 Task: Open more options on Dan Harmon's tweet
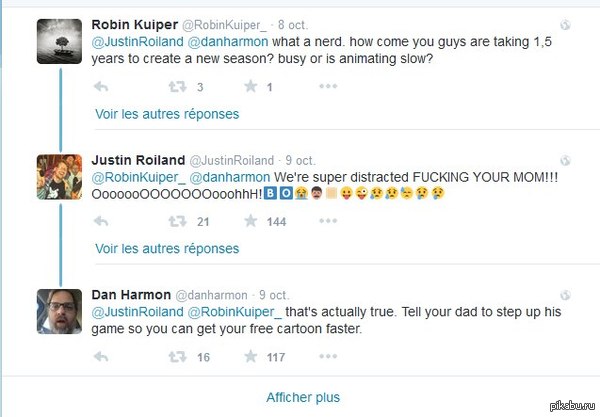click(x=328, y=357)
